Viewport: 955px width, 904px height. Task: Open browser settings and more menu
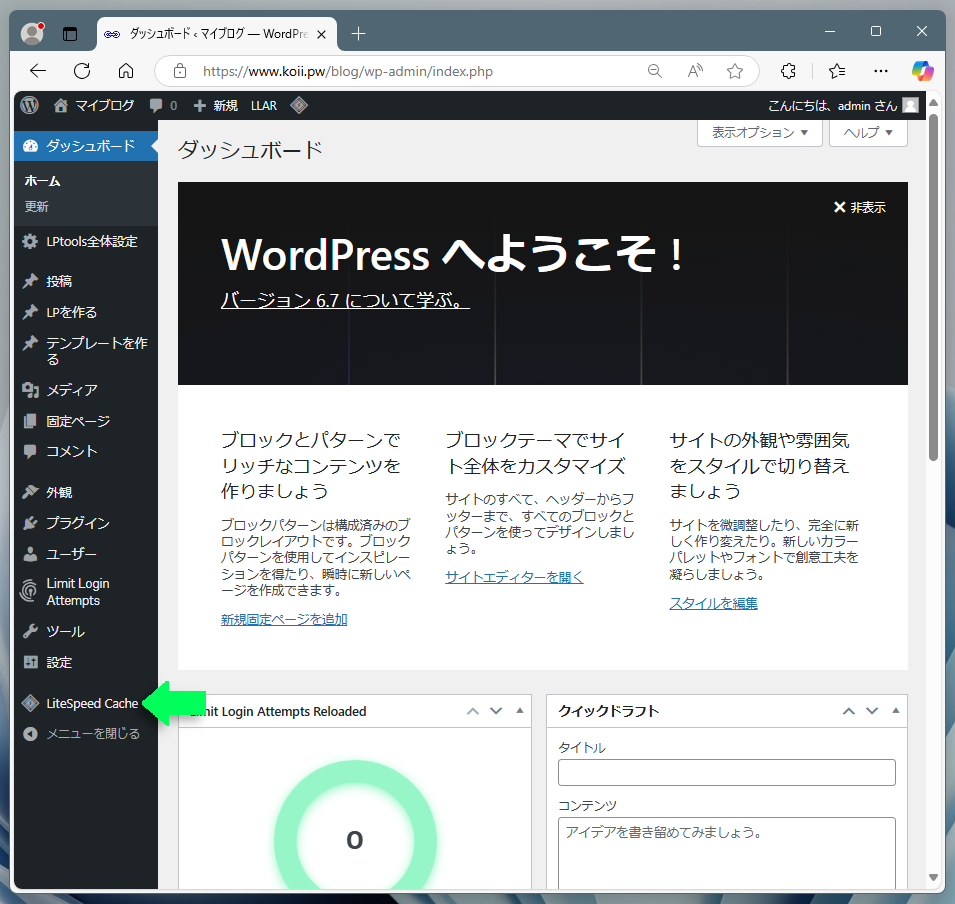pyautogui.click(x=881, y=71)
